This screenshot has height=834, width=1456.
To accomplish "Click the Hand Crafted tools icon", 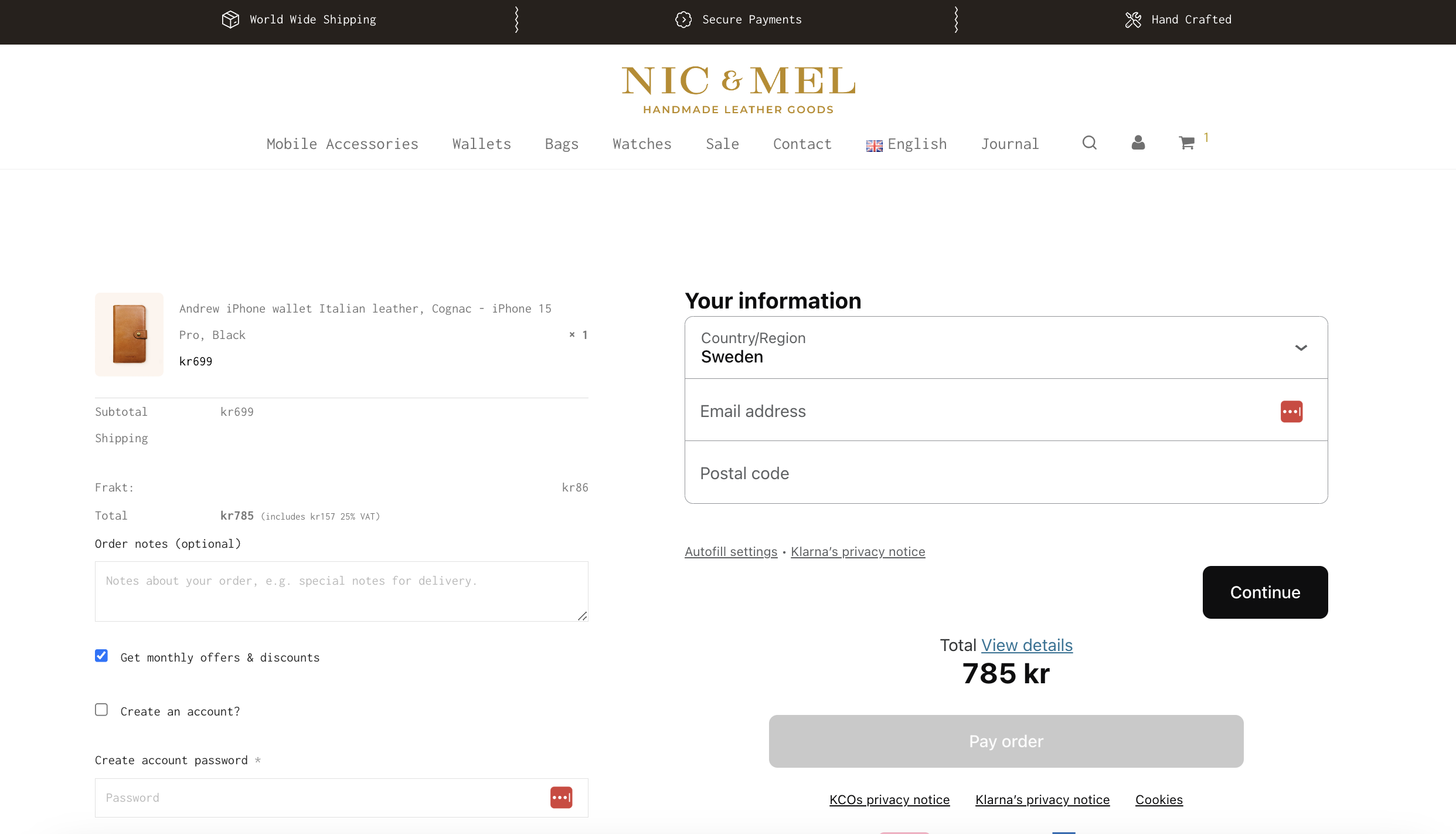I will [1133, 19].
